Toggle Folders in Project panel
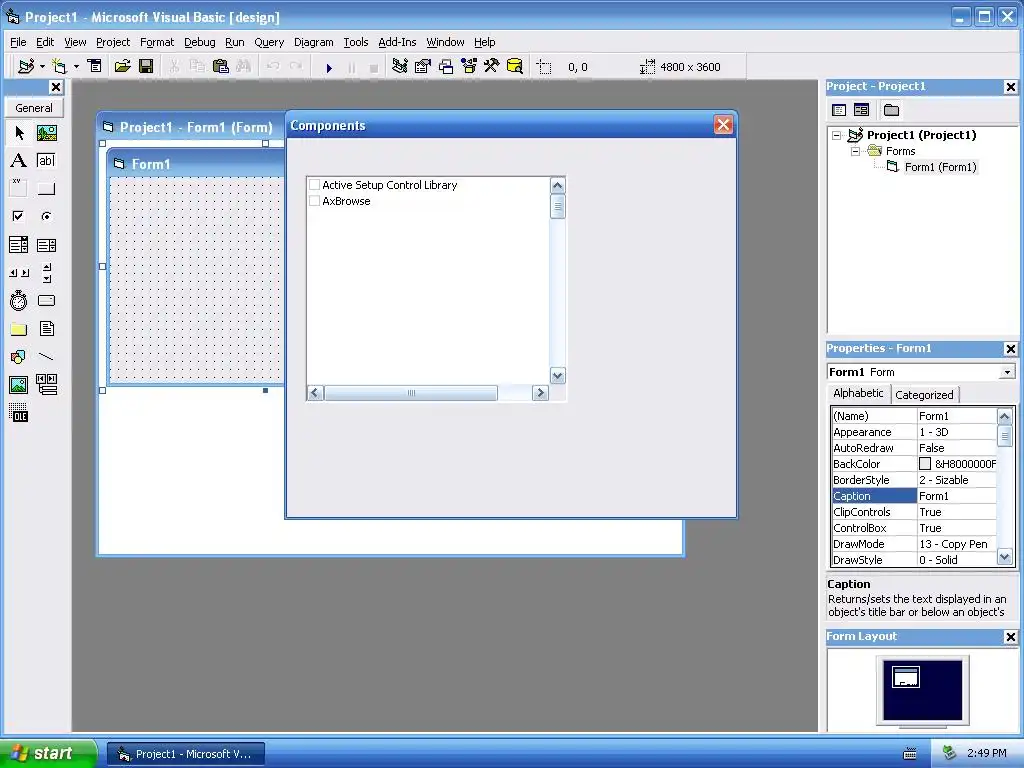This screenshot has width=1024, height=768. (891, 110)
